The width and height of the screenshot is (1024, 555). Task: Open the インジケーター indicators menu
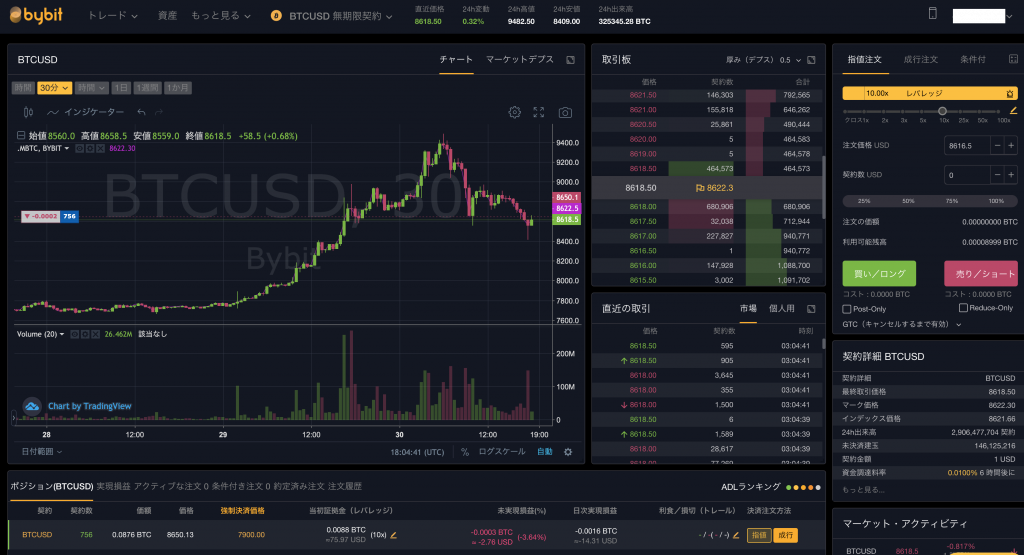coord(86,112)
